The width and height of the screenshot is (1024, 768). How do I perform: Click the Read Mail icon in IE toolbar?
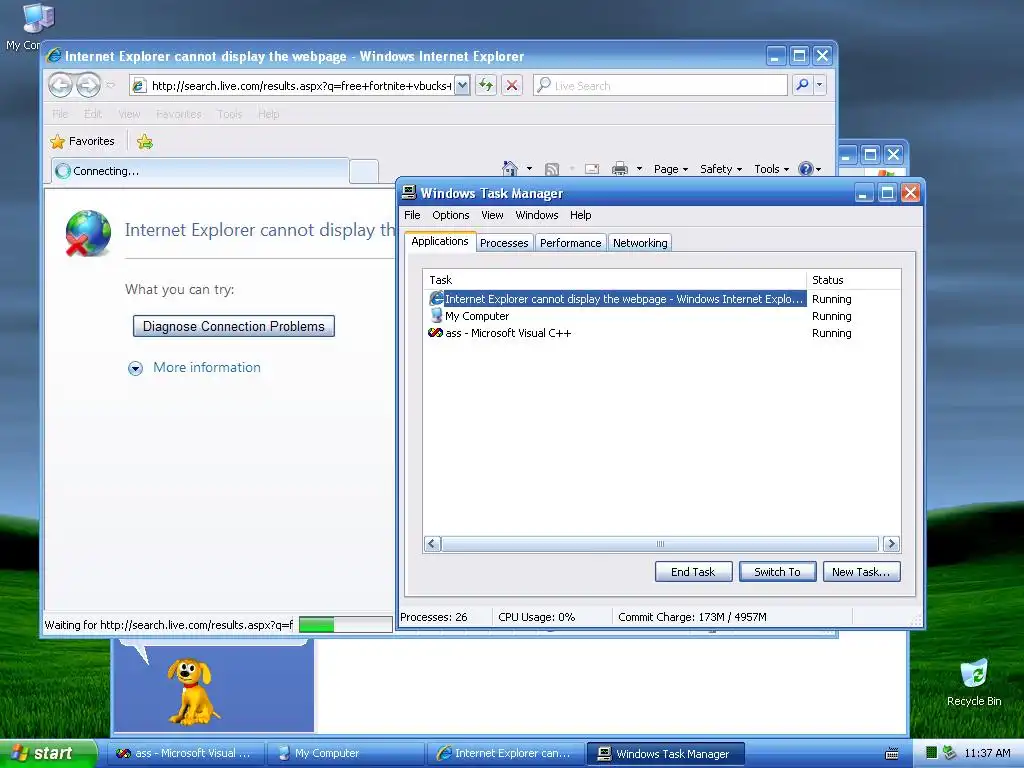click(592, 169)
